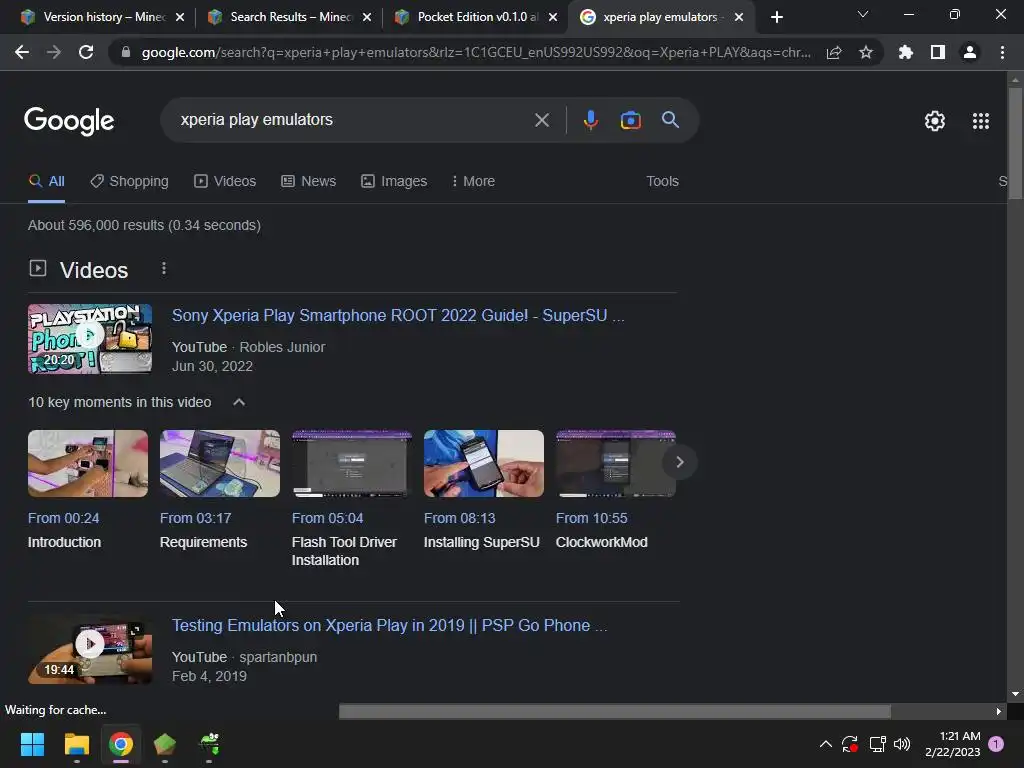Open the Chrome profile menu

tap(970, 52)
